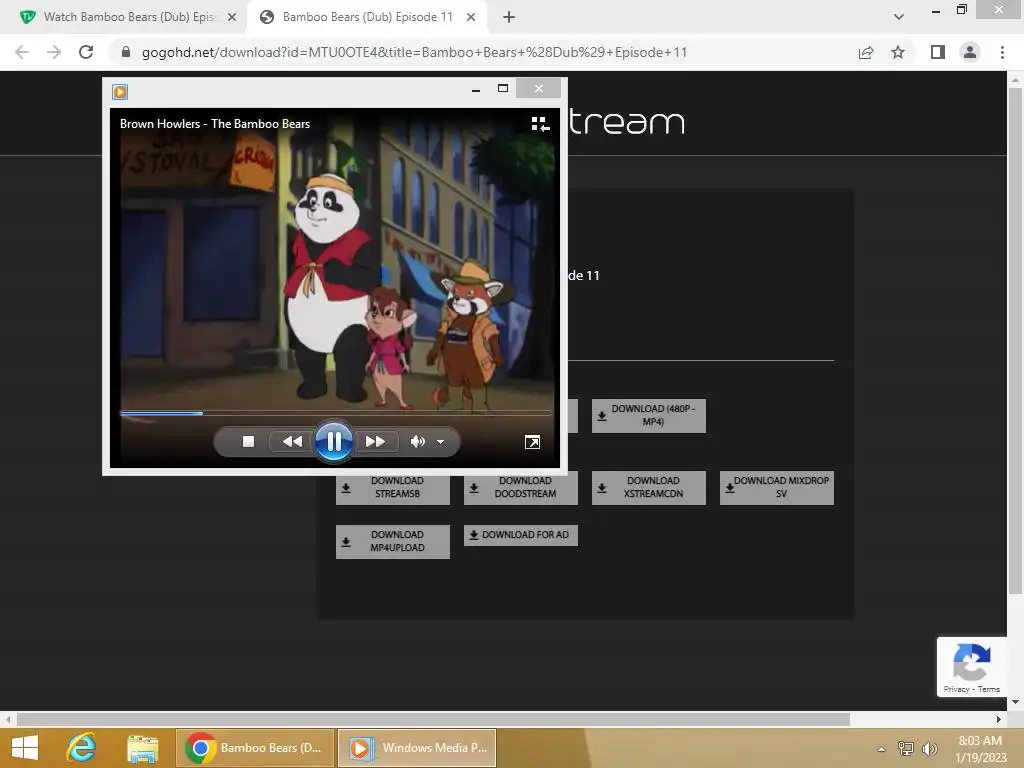
Task: Click Download XStreamCDN button
Action: [648, 487]
